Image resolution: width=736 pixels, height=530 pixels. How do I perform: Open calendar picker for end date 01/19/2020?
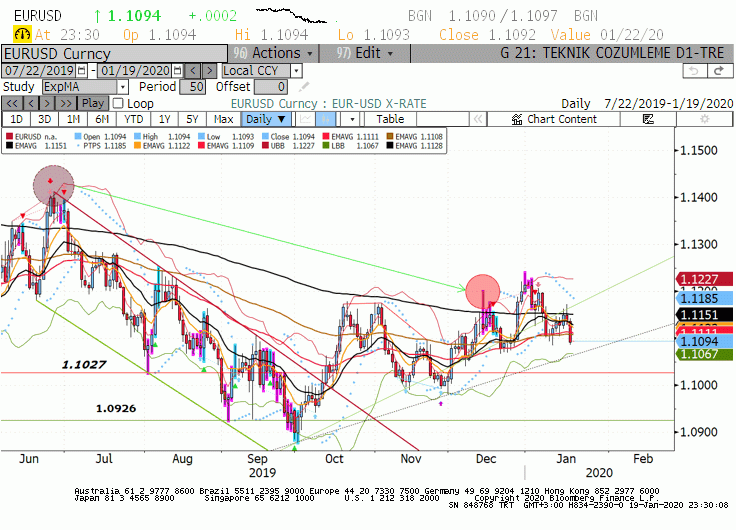pos(177,71)
